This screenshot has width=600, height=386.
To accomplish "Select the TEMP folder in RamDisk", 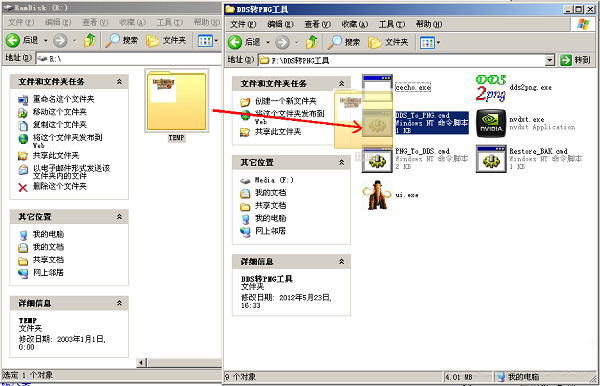I will pyautogui.click(x=176, y=105).
